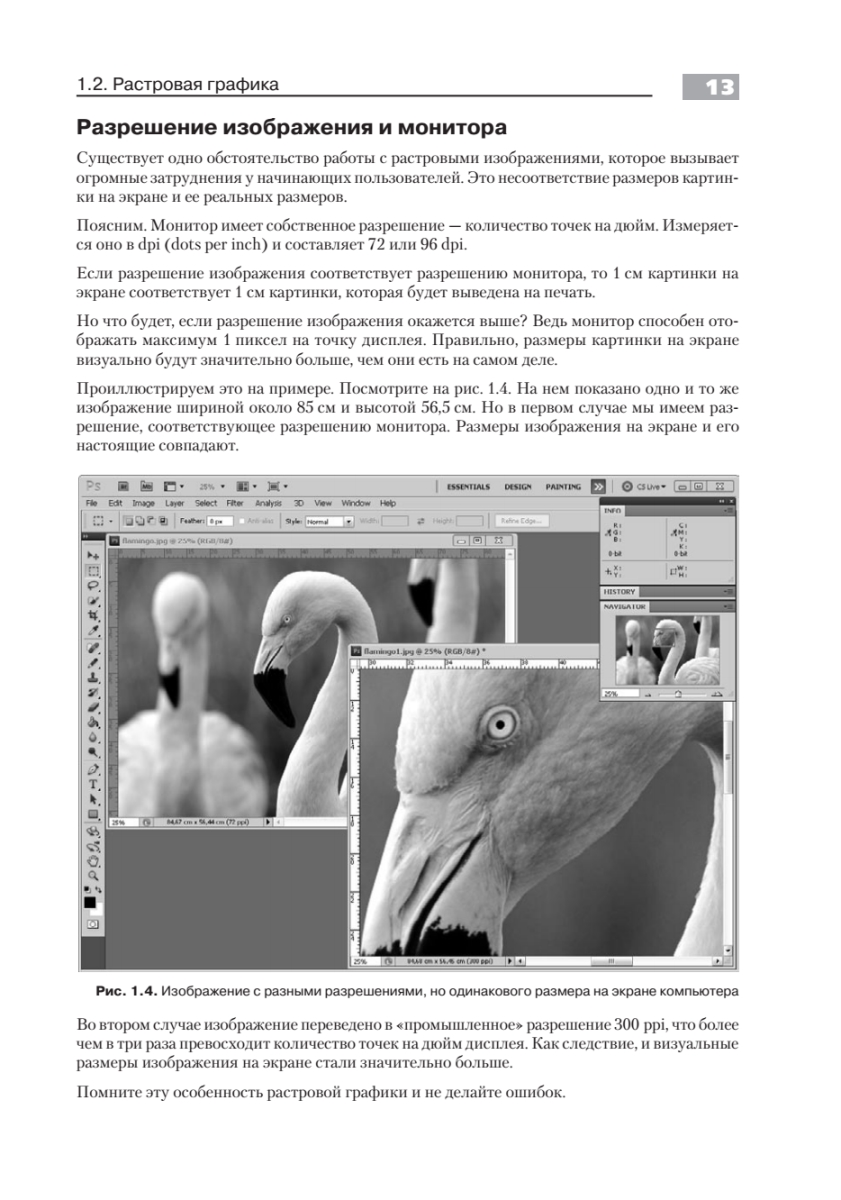
Task: Select the Lasso tool
Action: point(92,585)
